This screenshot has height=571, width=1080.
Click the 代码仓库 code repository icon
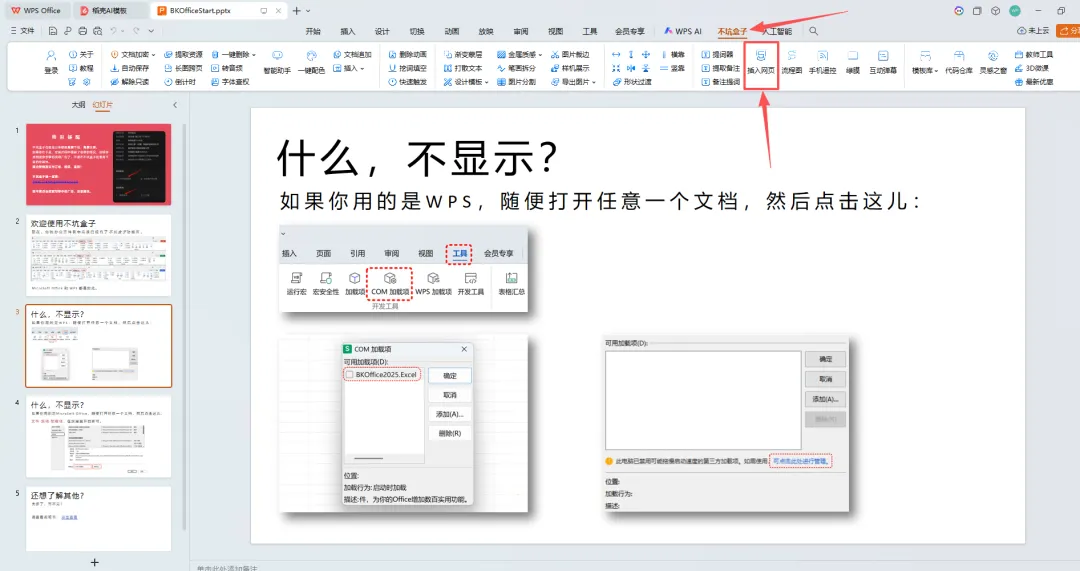click(x=959, y=62)
